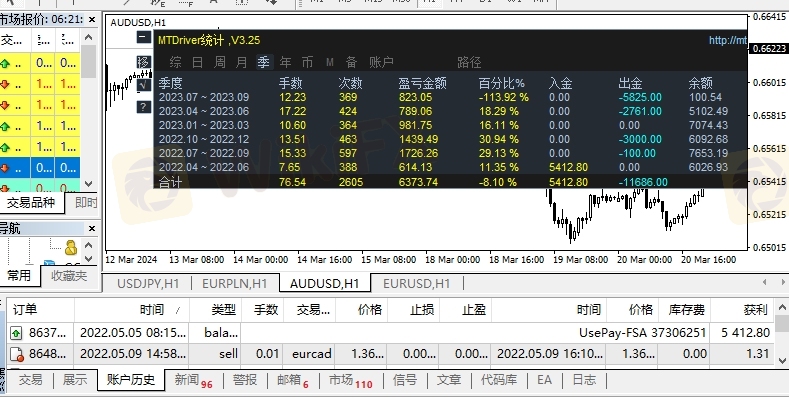Sort orders by 时间 column header
The height and width of the screenshot is (398, 789).
pos(151,310)
